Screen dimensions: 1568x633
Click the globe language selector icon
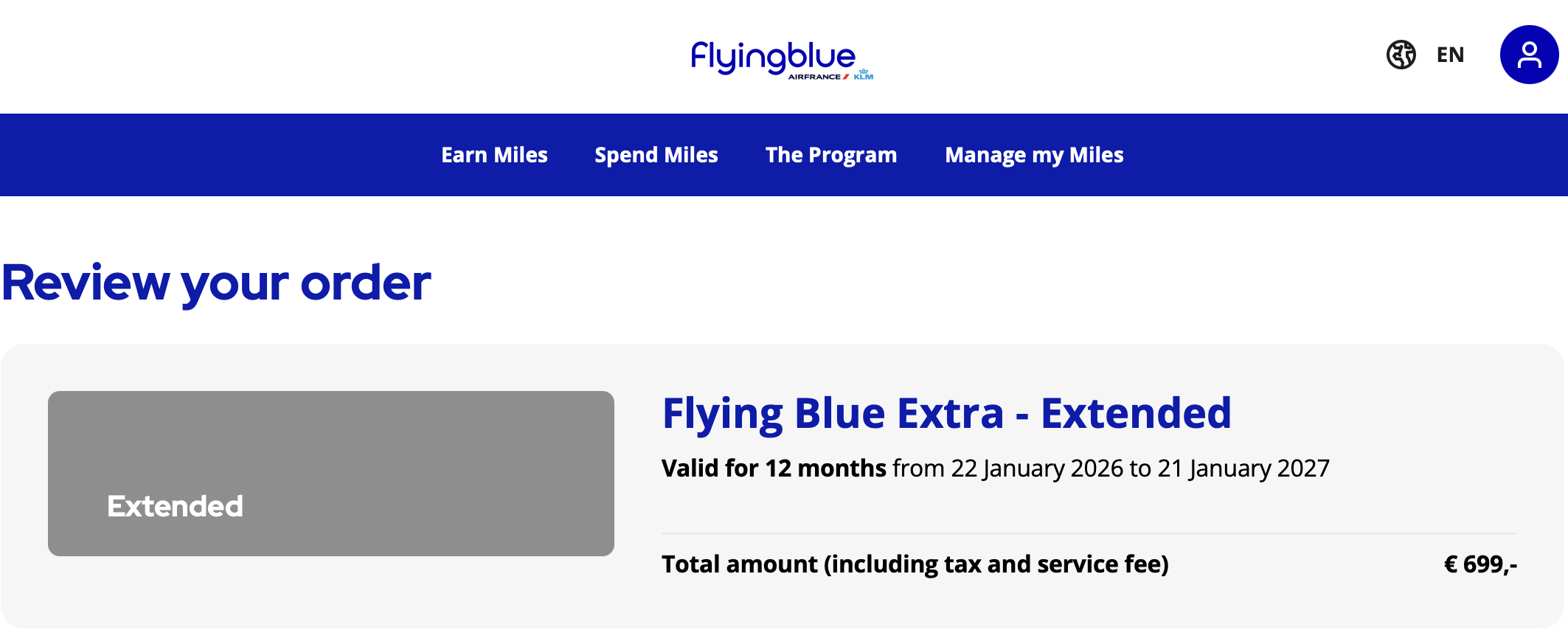(x=1401, y=55)
